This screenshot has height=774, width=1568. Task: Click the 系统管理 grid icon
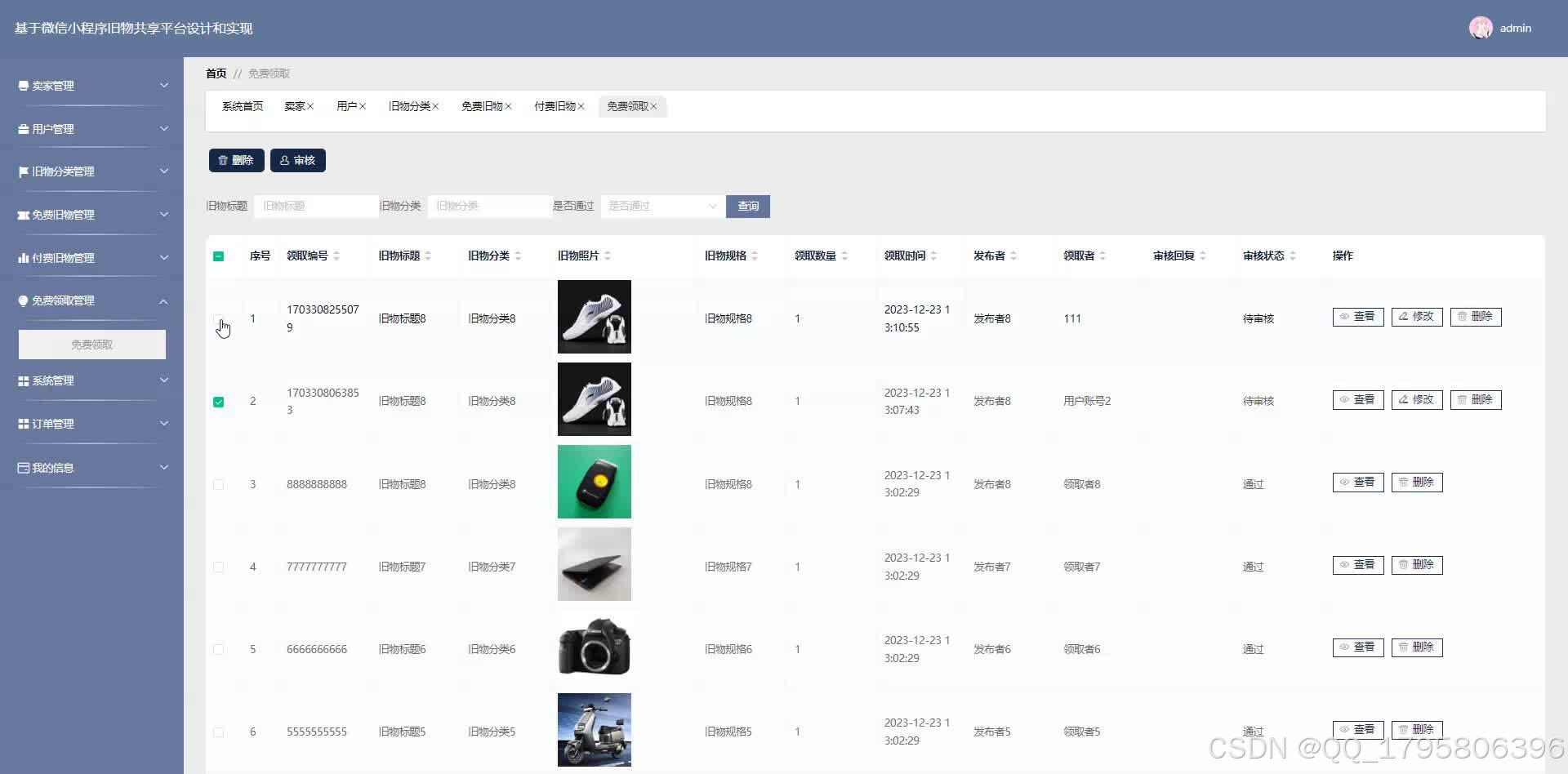pos(24,380)
